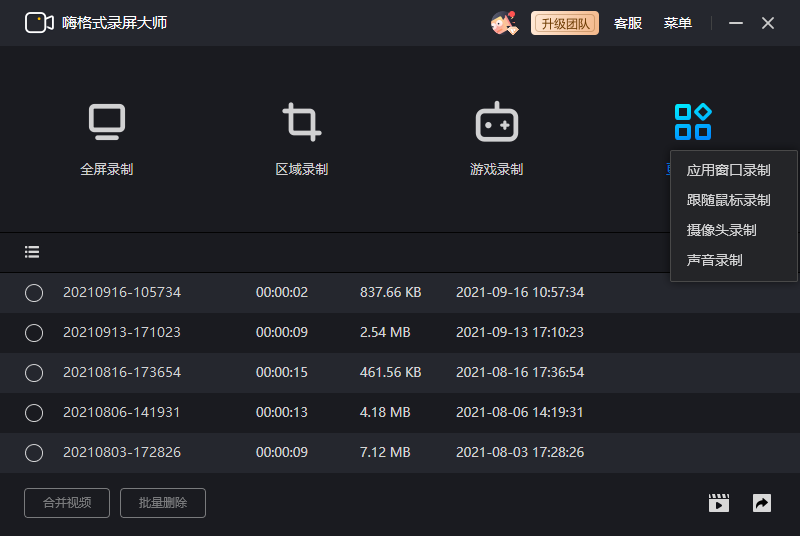
Task: Click the user avatar icon in title bar
Action: click(504, 23)
